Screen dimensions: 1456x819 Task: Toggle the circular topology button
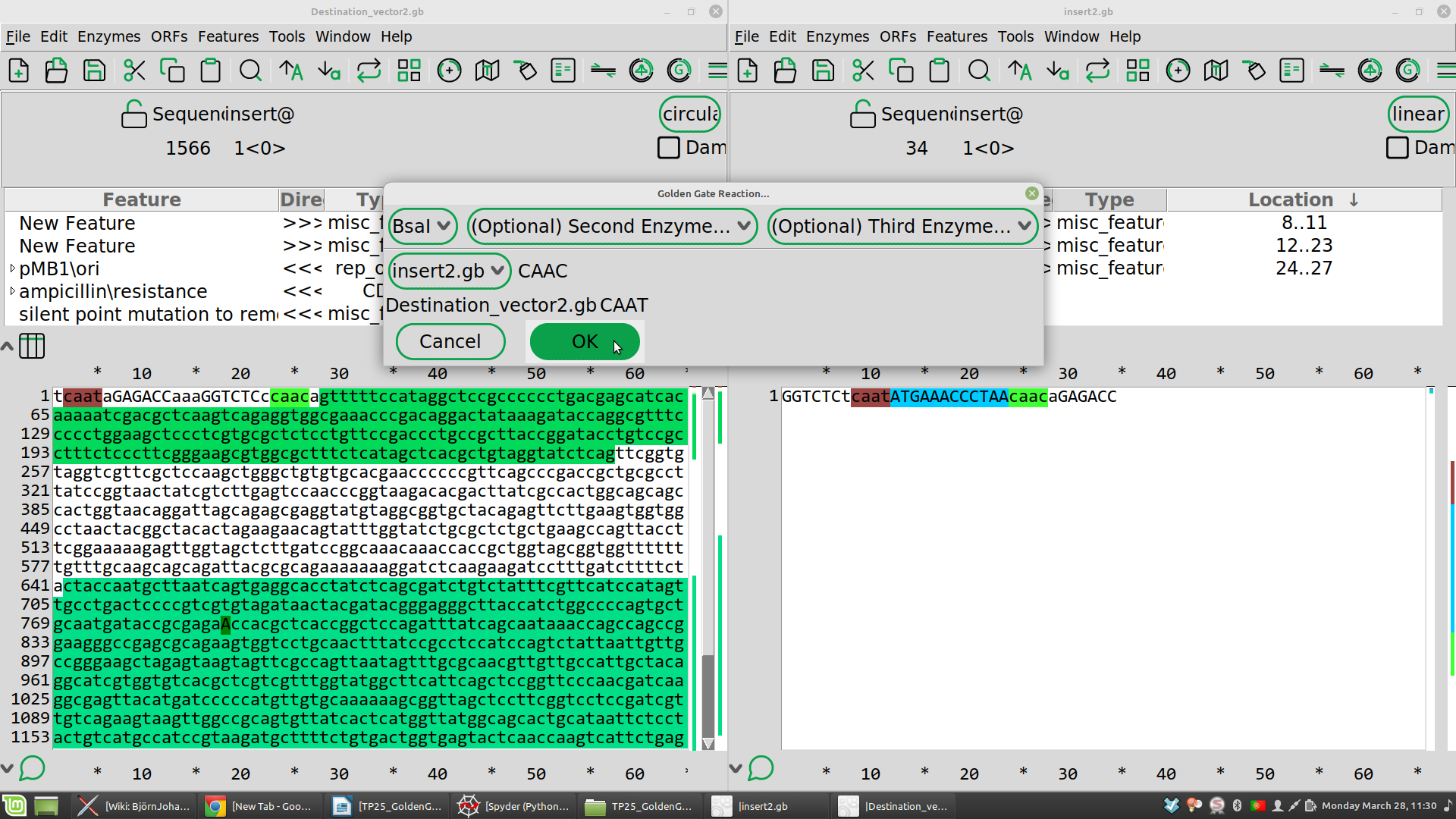click(689, 114)
